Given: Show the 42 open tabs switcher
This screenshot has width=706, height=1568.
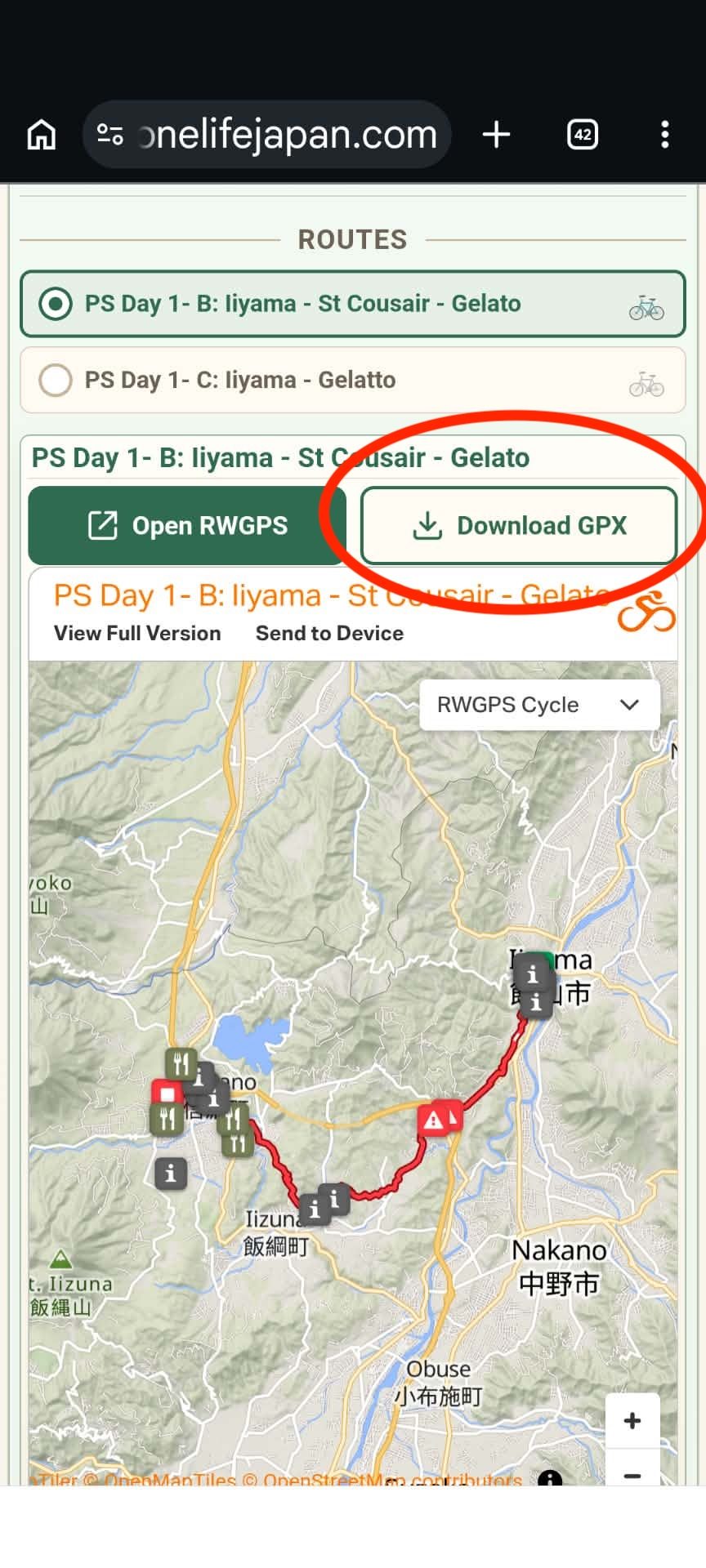Looking at the screenshot, I should (x=583, y=134).
